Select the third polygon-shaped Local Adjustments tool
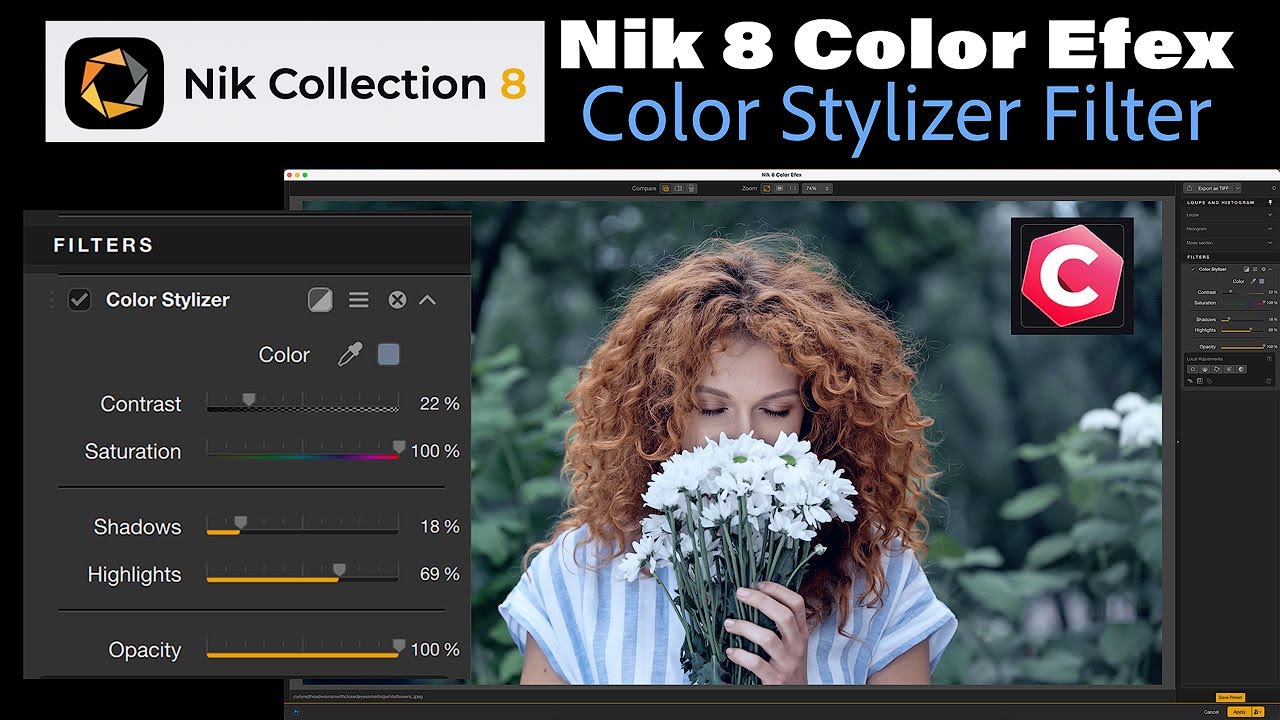Image resolution: width=1280 pixels, height=720 pixels. (x=1217, y=369)
